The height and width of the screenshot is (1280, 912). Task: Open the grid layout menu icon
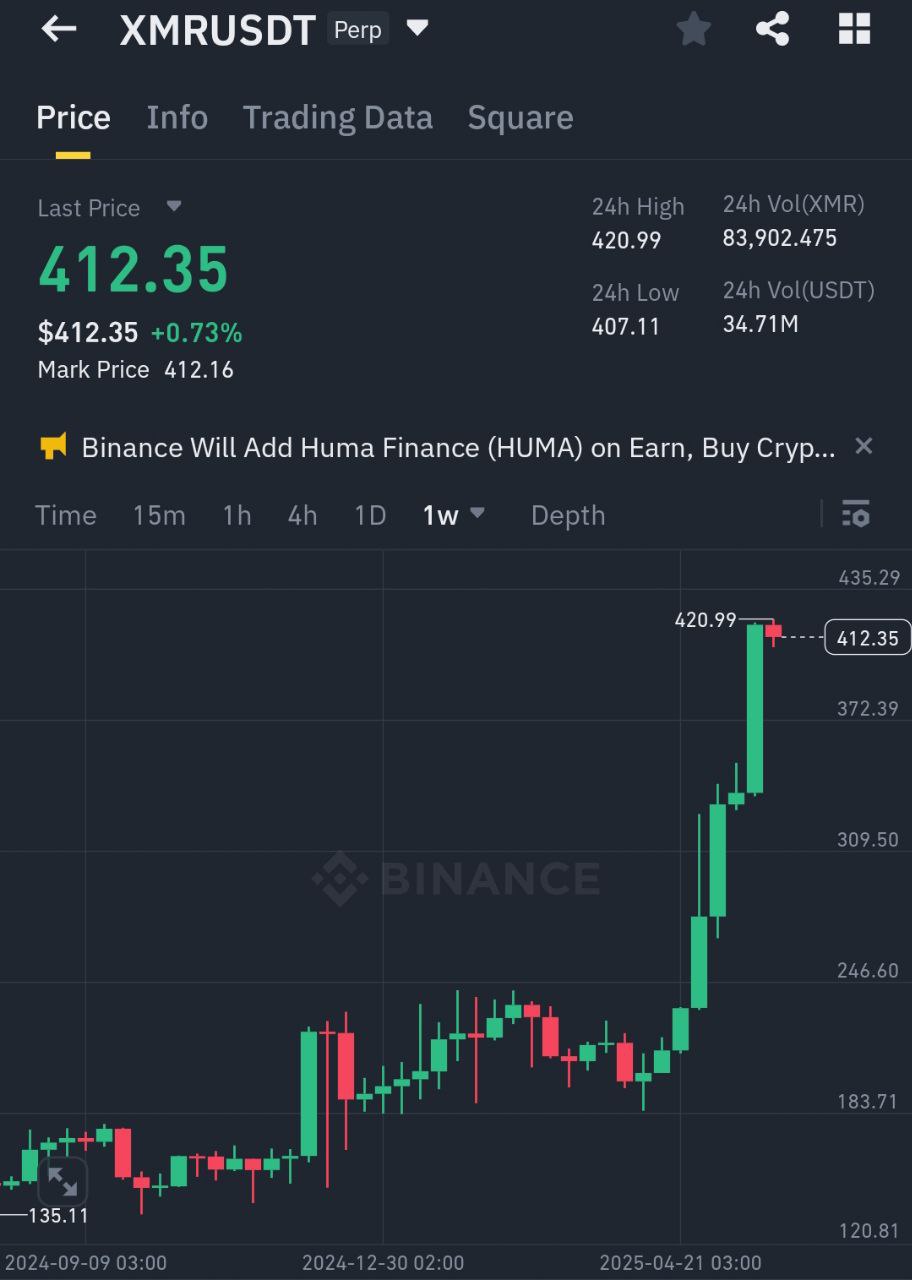(854, 30)
